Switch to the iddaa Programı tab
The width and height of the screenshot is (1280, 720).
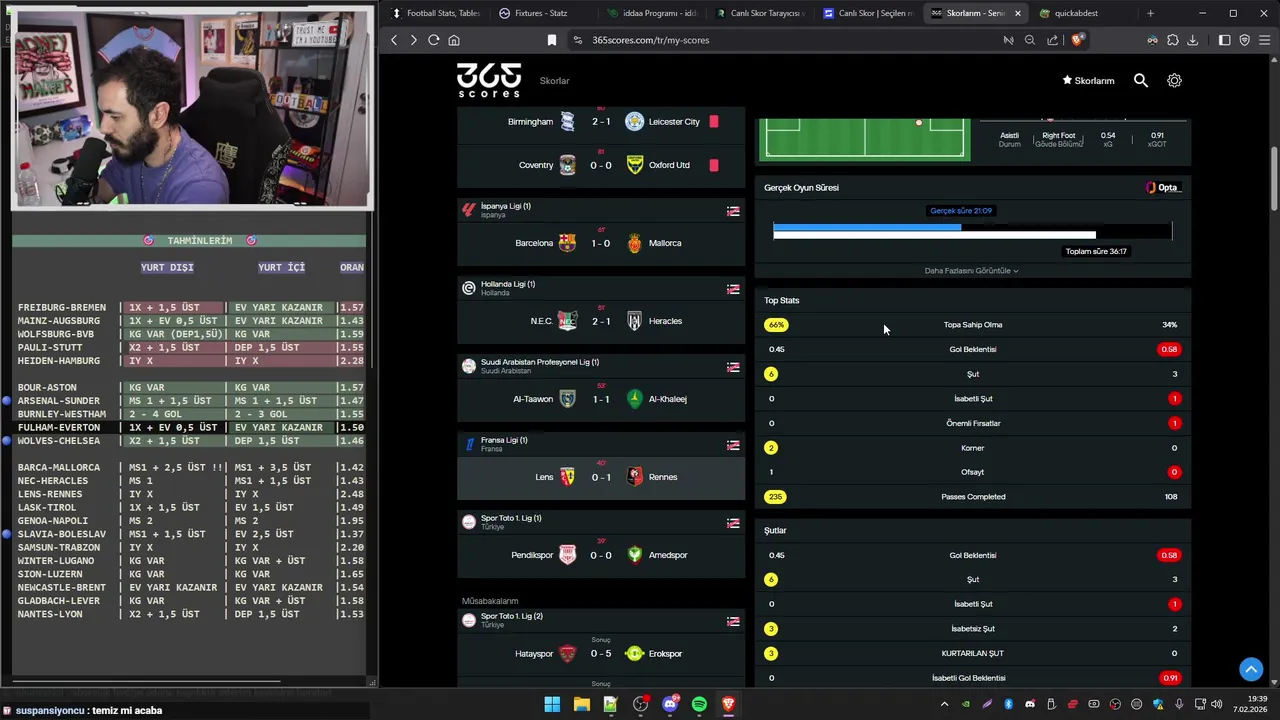(x=651, y=13)
